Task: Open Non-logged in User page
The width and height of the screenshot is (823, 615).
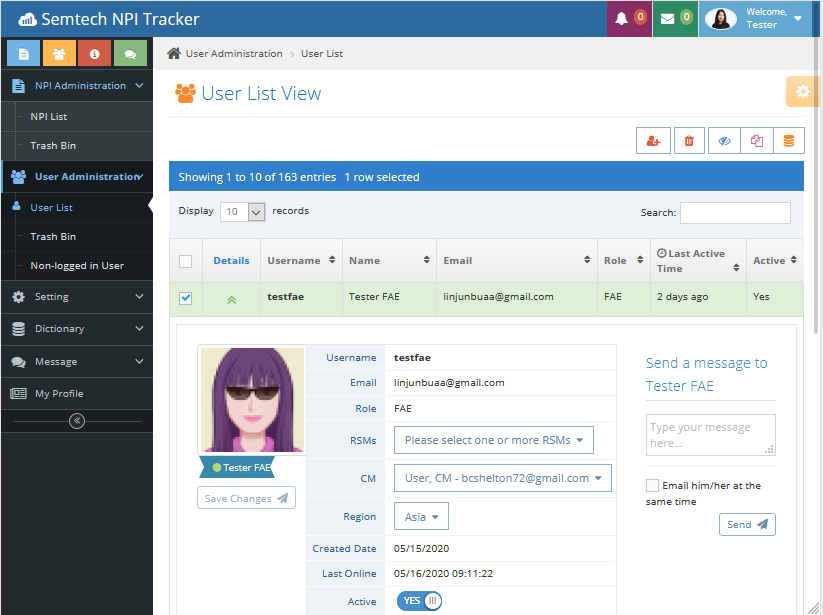Action: 77,266
